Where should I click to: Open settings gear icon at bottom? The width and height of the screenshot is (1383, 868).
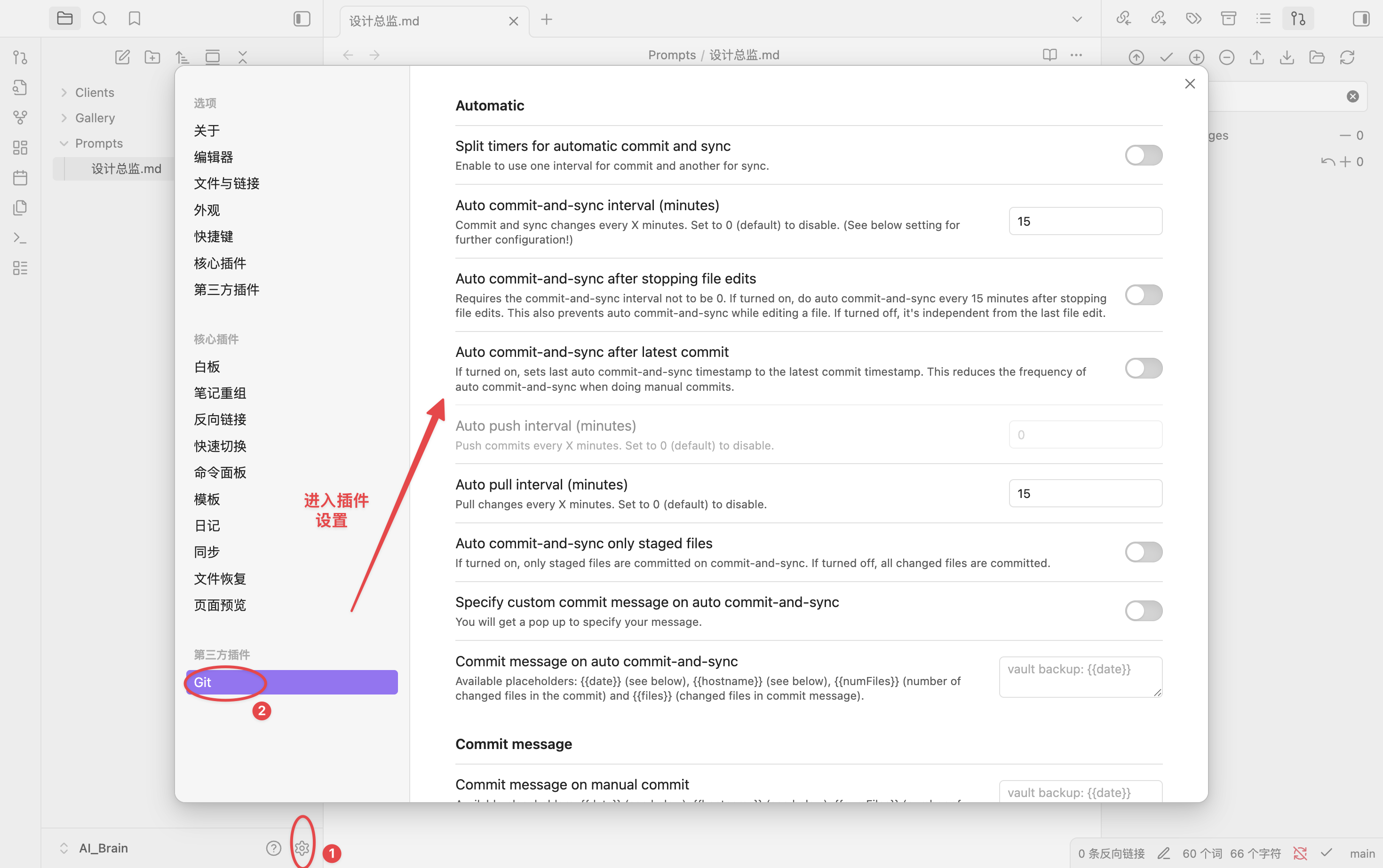(302, 847)
